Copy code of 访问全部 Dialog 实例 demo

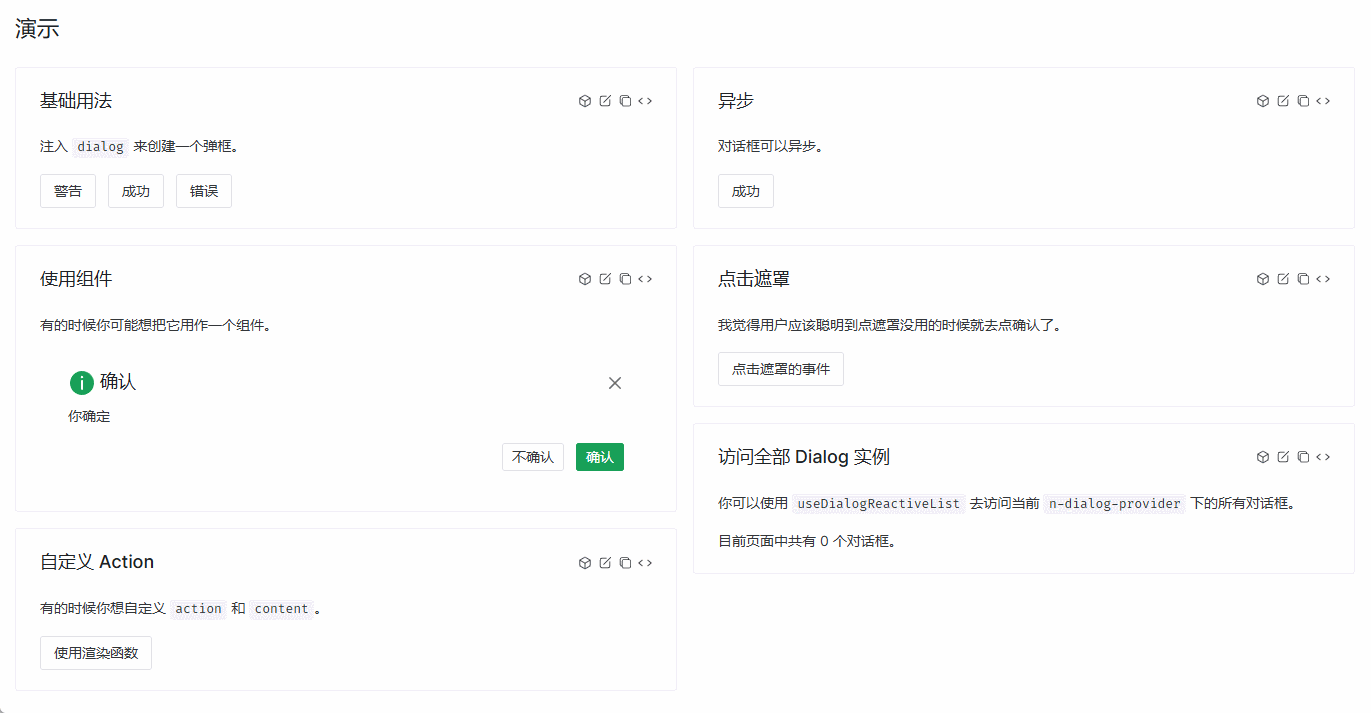pyautogui.click(x=1303, y=457)
